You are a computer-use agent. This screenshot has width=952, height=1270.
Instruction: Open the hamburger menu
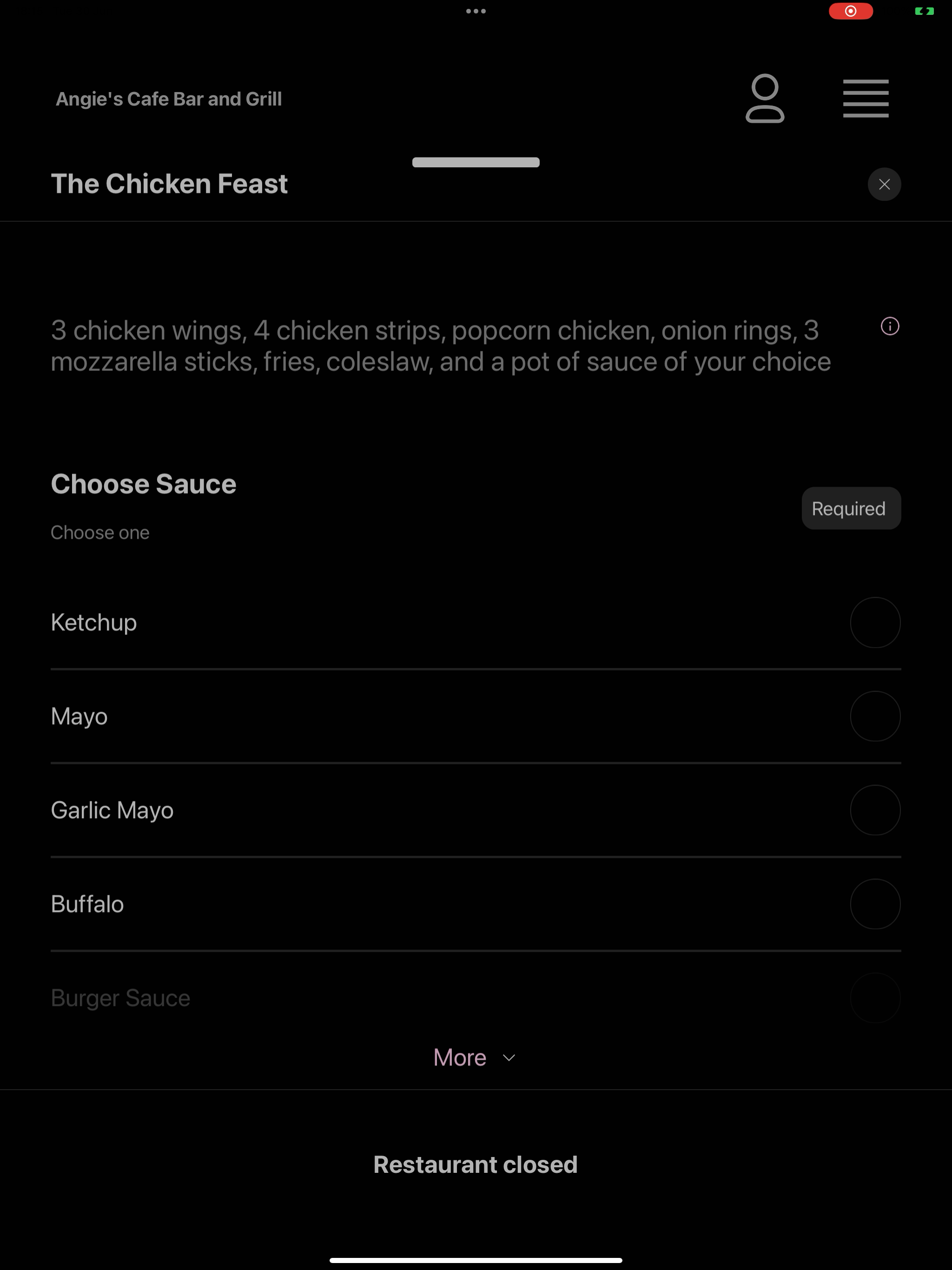(865, 98)
